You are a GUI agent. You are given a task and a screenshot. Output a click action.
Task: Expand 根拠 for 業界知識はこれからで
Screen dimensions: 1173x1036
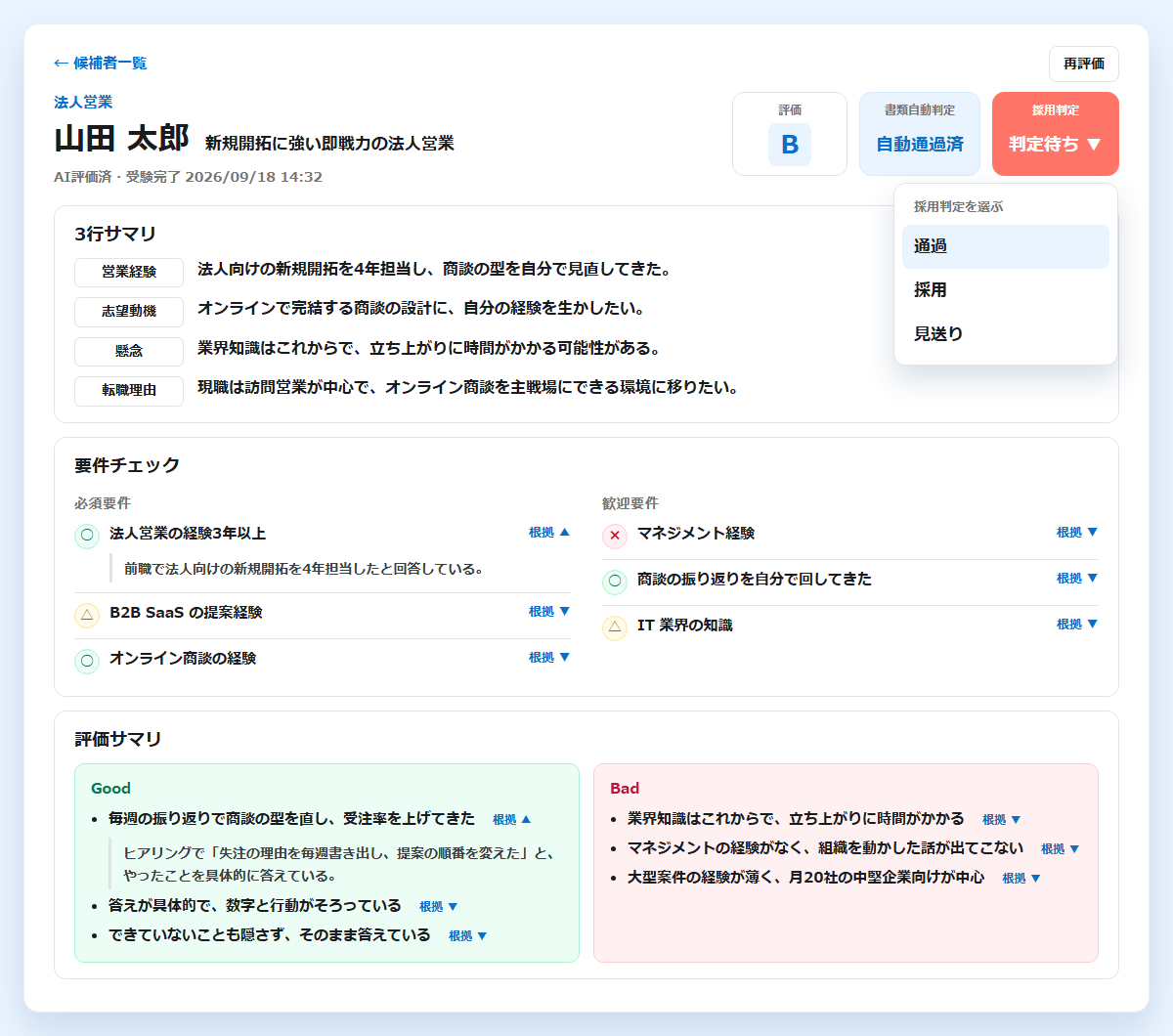tap(1002, 820)
